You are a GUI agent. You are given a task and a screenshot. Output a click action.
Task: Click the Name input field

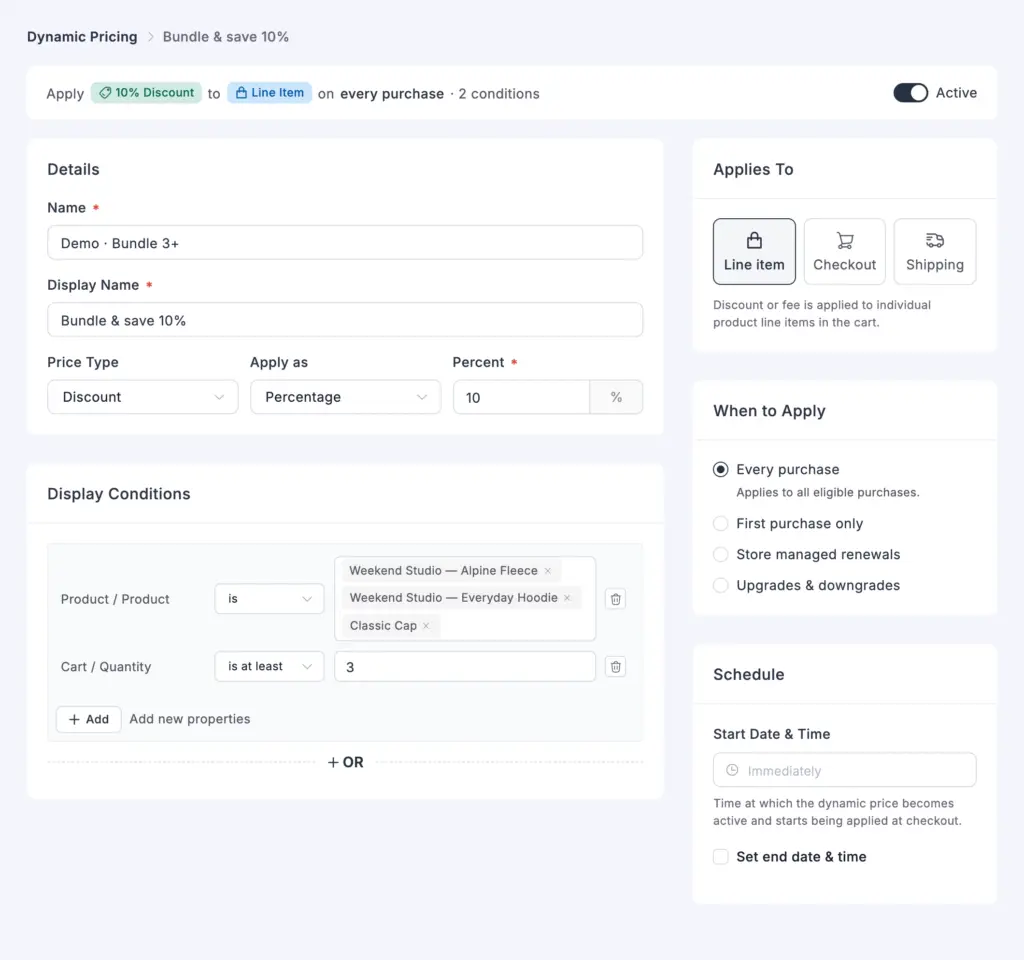345,243
